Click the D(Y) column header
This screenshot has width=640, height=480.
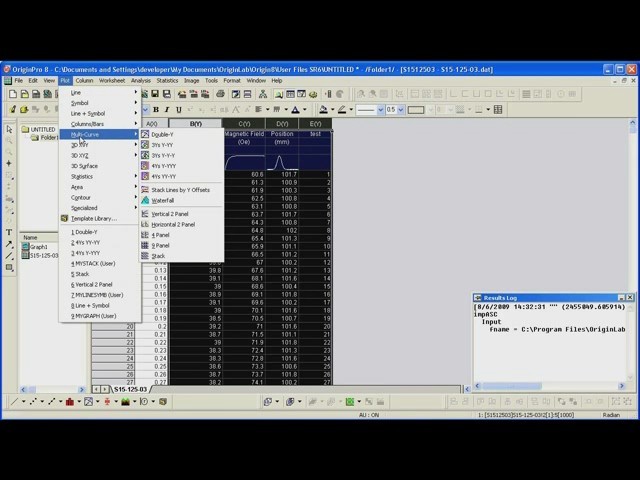[282, 124]
